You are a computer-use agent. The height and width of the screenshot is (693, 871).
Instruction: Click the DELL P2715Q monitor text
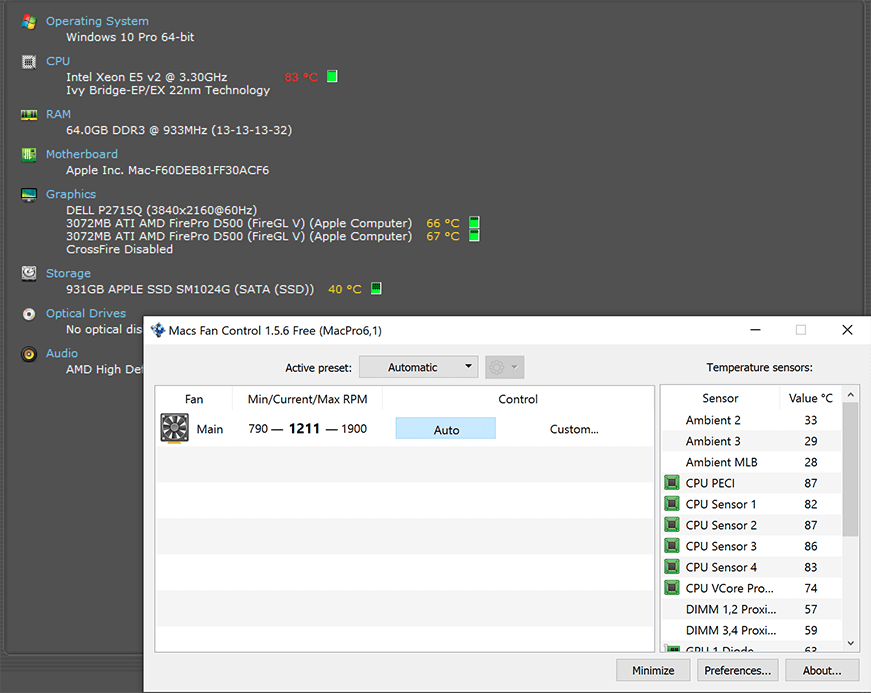(x=162, y=210)
